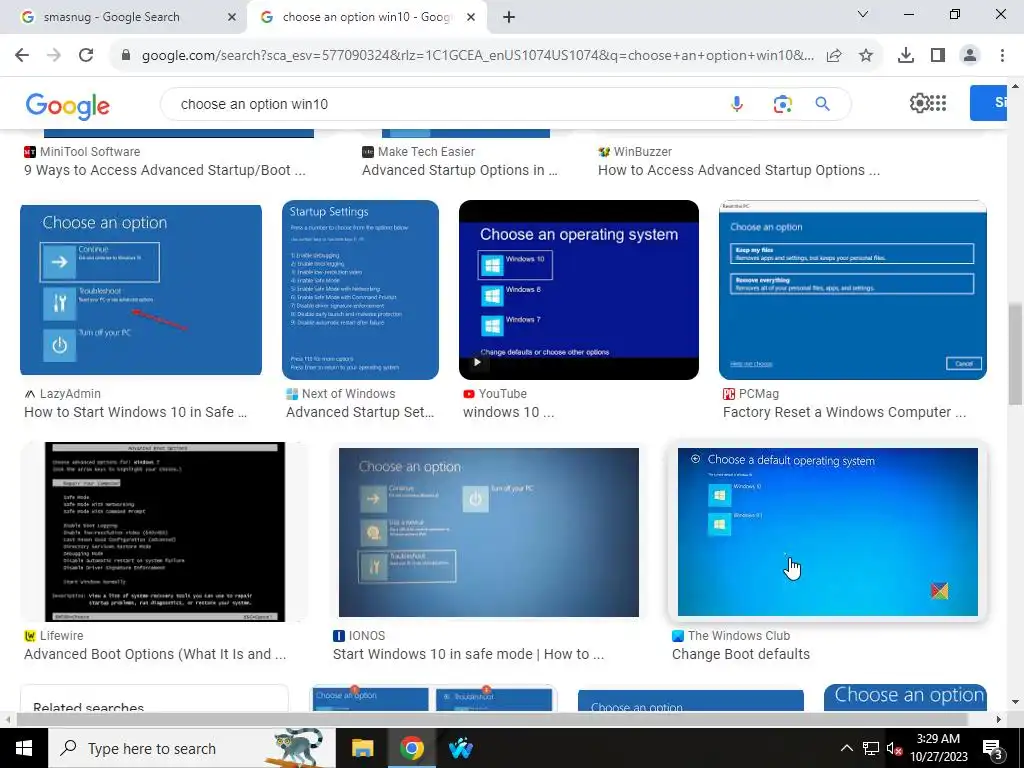Open Advanced Startup Set... link
This screenshot has height=768, width=1024.
[x=360, y=413]
